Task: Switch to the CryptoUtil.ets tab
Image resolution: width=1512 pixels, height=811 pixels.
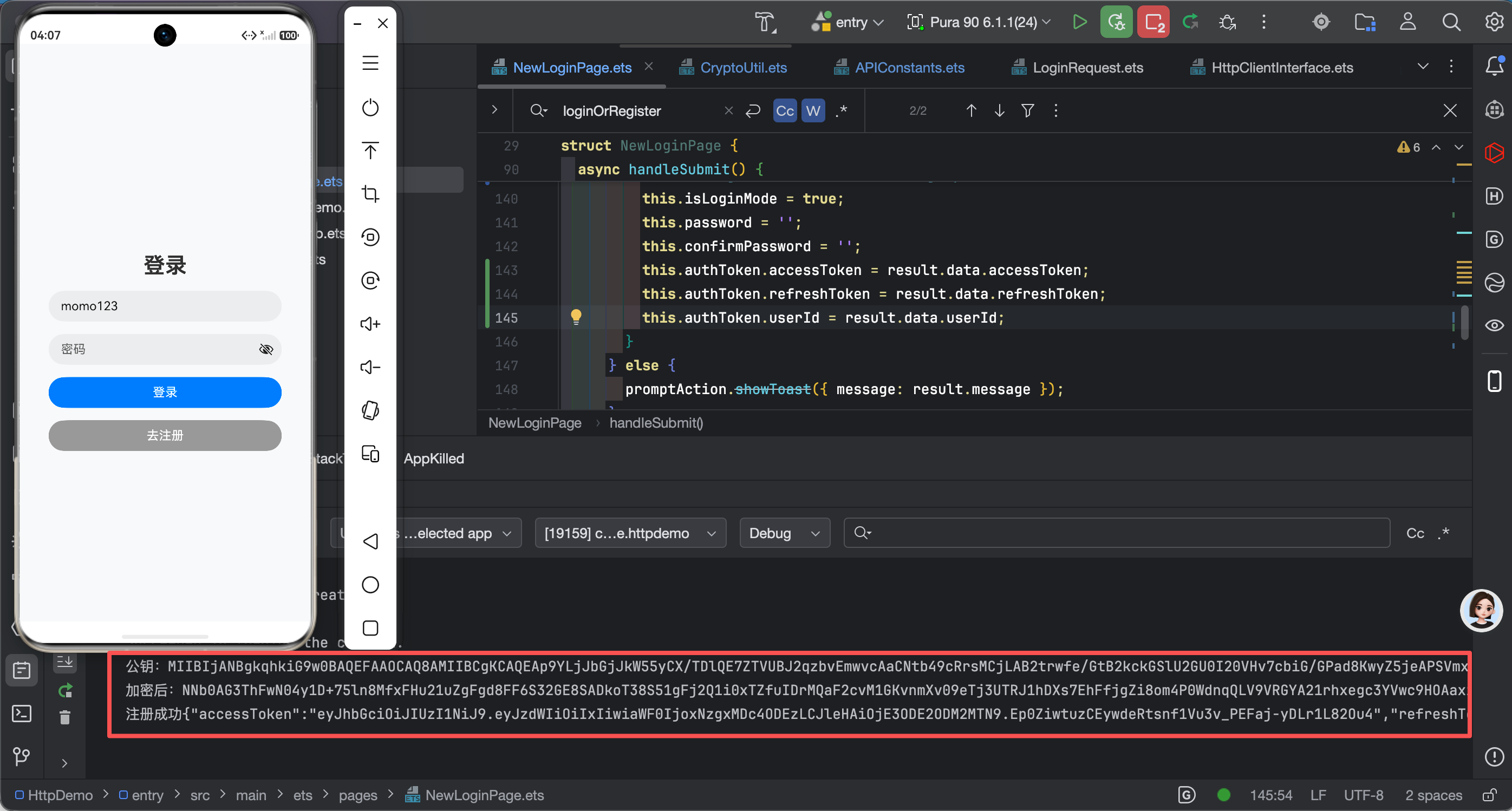Action: pyautogui.click(x=733, y=68)
